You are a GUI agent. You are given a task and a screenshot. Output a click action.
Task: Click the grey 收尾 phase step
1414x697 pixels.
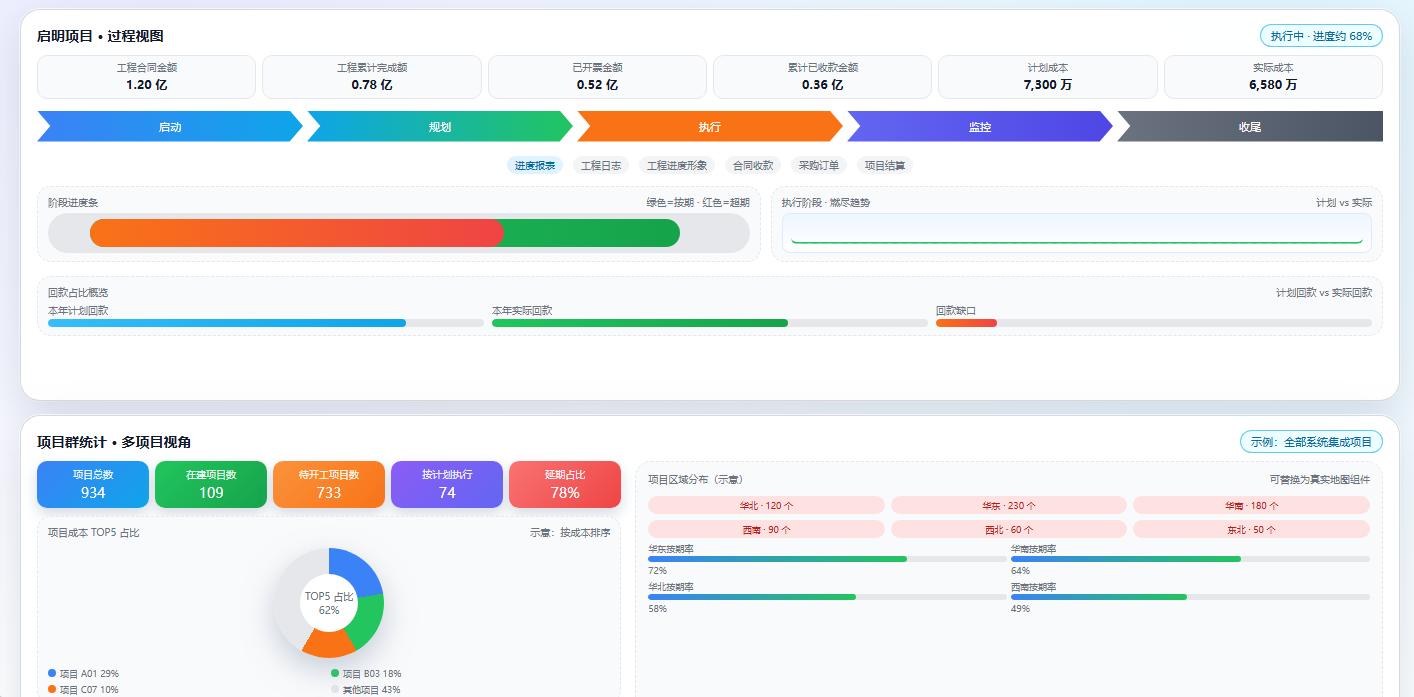[1250, 127]
